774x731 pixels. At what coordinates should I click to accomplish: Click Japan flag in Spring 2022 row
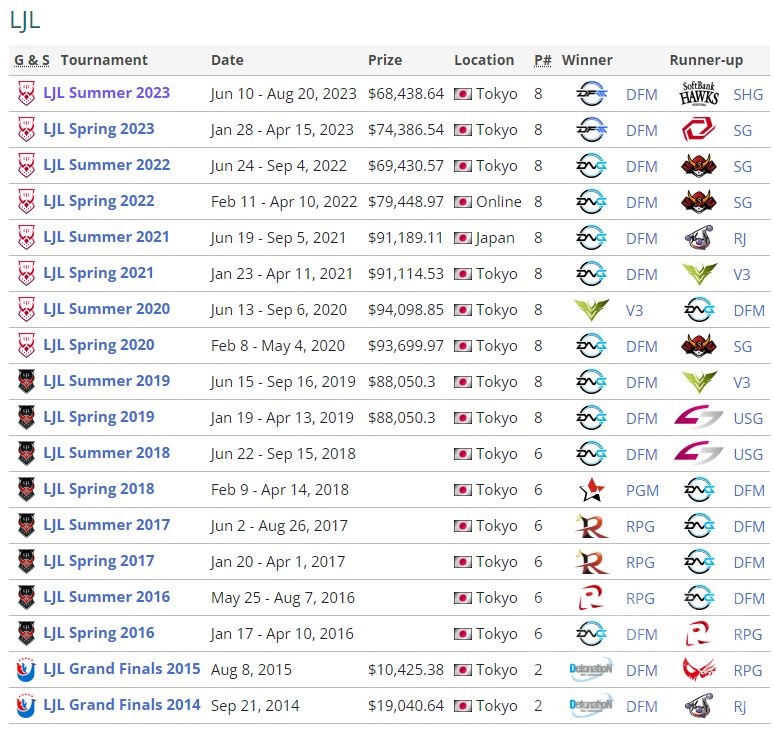pos(462,202)
